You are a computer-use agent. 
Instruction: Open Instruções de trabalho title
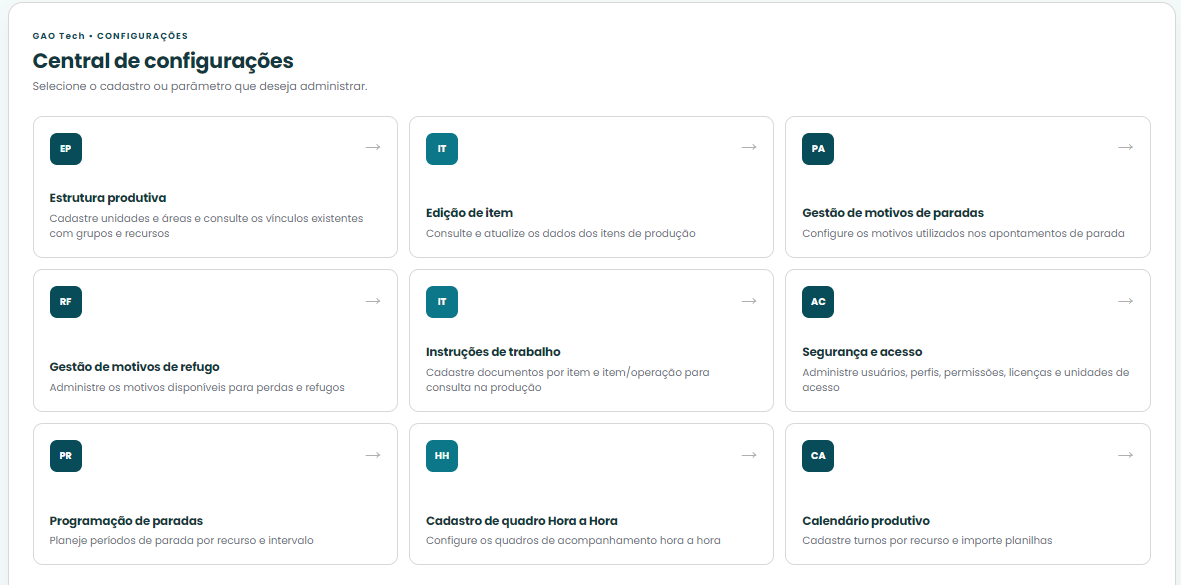(493, 352)
